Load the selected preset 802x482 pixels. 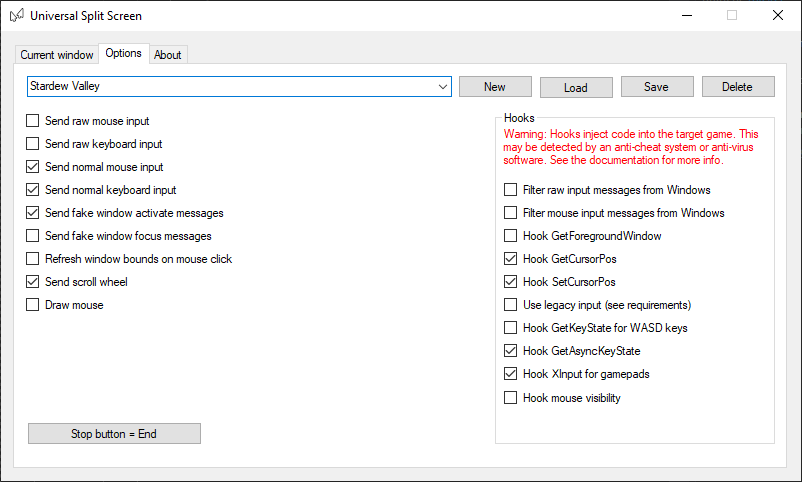pos(576,87)
